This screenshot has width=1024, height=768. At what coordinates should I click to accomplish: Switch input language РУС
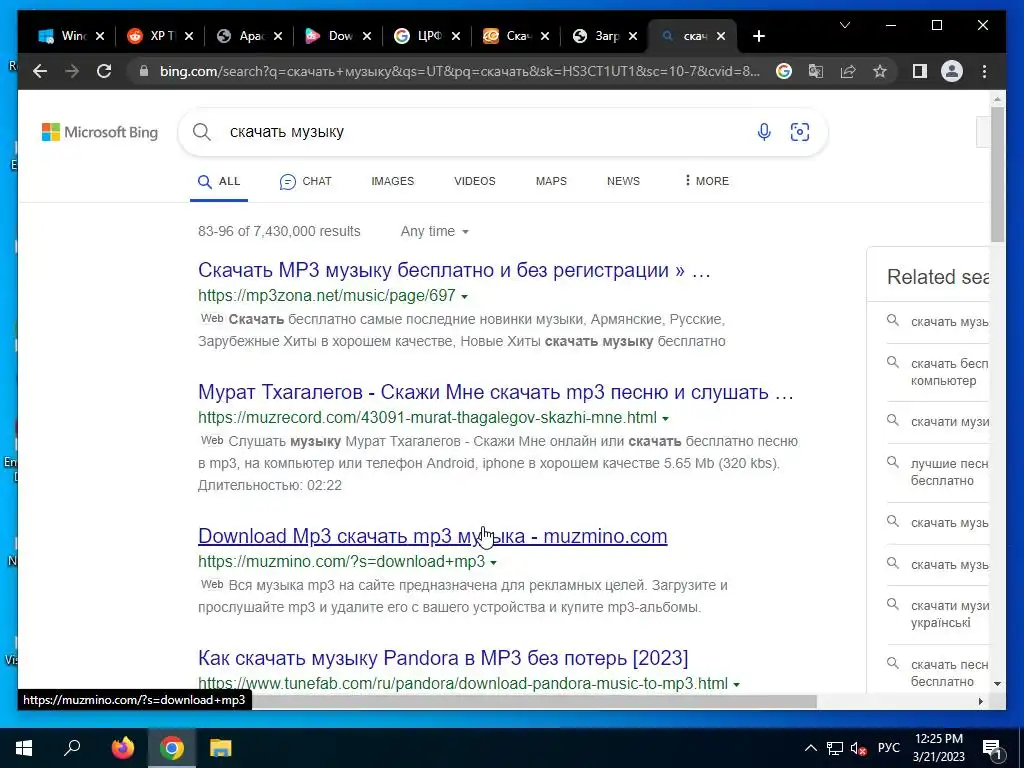(889, 748)
